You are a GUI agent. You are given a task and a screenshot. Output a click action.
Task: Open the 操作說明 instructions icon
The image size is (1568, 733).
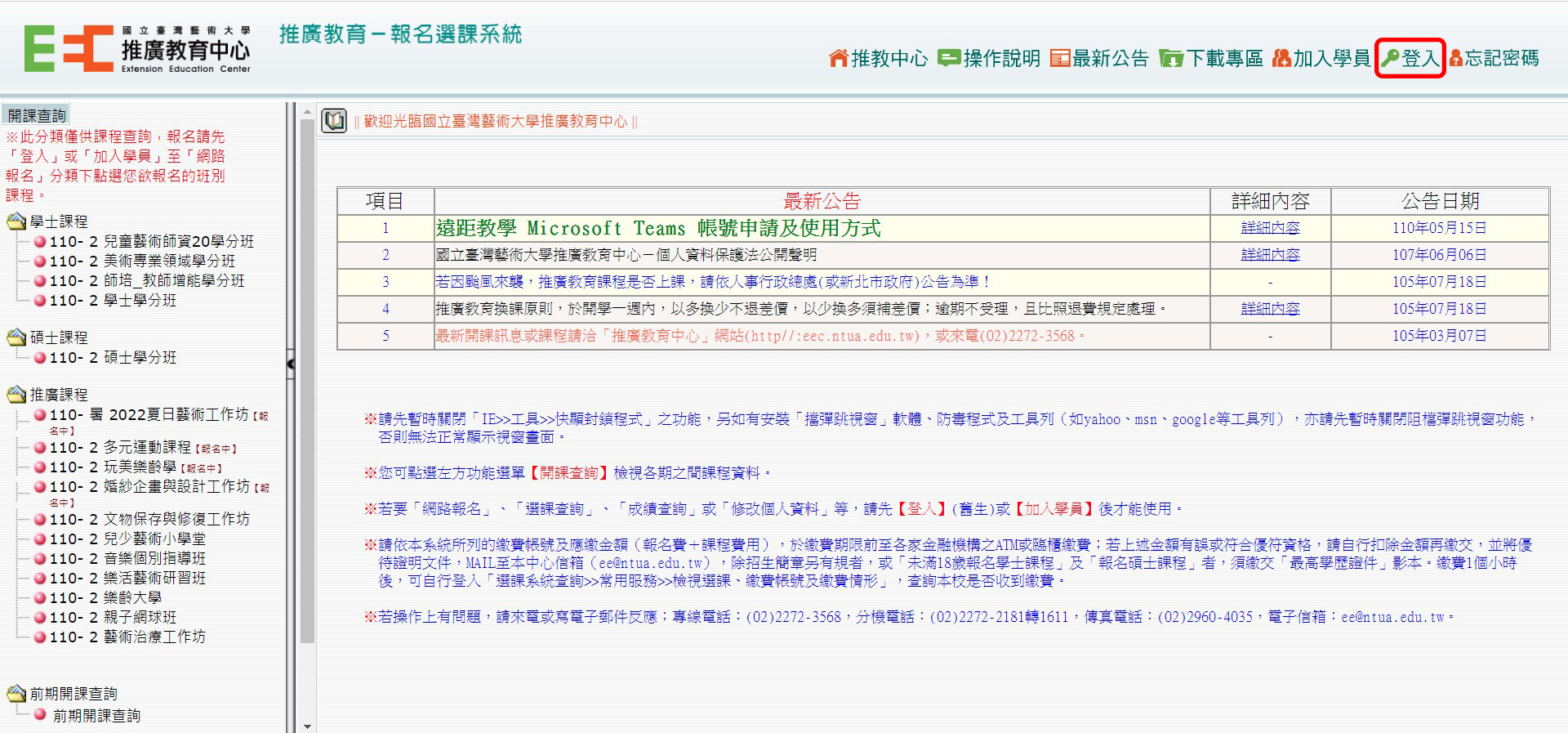pos(949,58)
